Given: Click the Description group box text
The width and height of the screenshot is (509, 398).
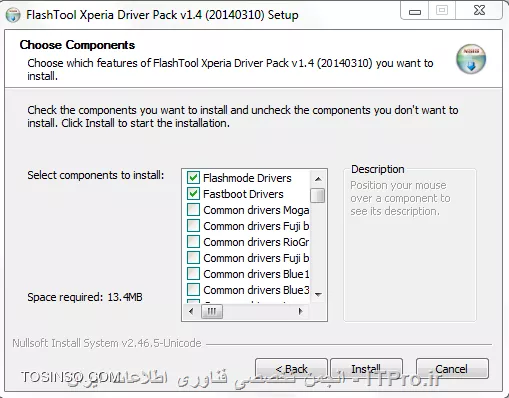Looking at the screenshot, I should click(400, 198).
